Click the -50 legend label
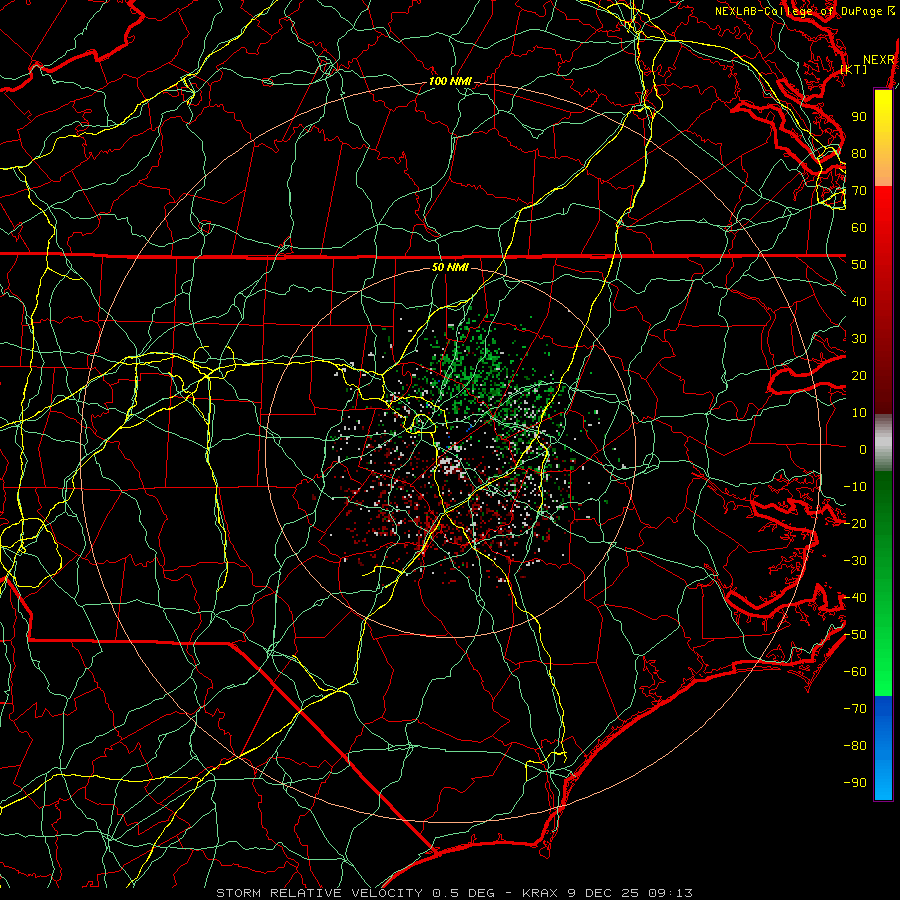The width and height of the screenshot is (900, 900). click(x=855, y=635)
